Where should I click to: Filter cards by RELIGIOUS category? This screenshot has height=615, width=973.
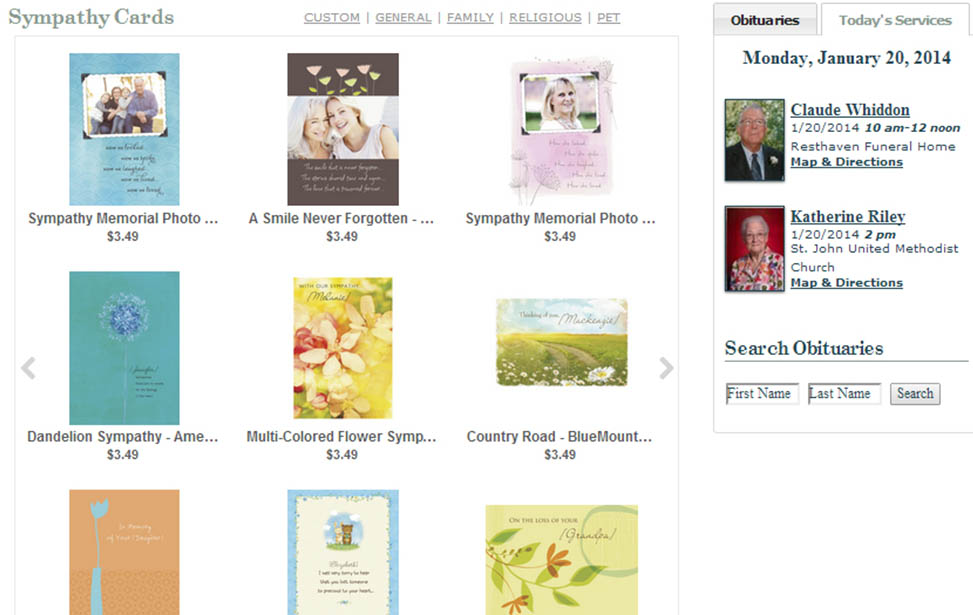click(545, 17)
